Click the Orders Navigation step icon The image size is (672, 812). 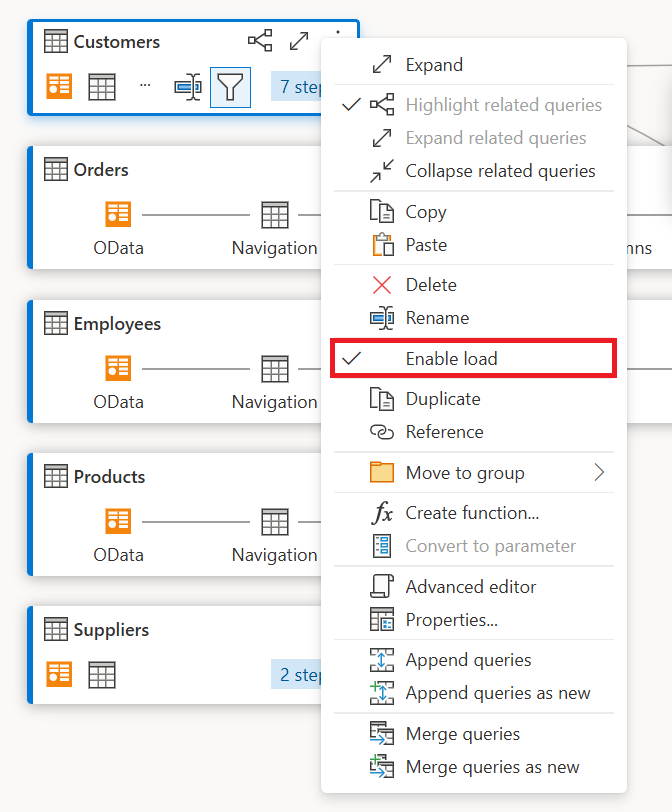[275, 214]
